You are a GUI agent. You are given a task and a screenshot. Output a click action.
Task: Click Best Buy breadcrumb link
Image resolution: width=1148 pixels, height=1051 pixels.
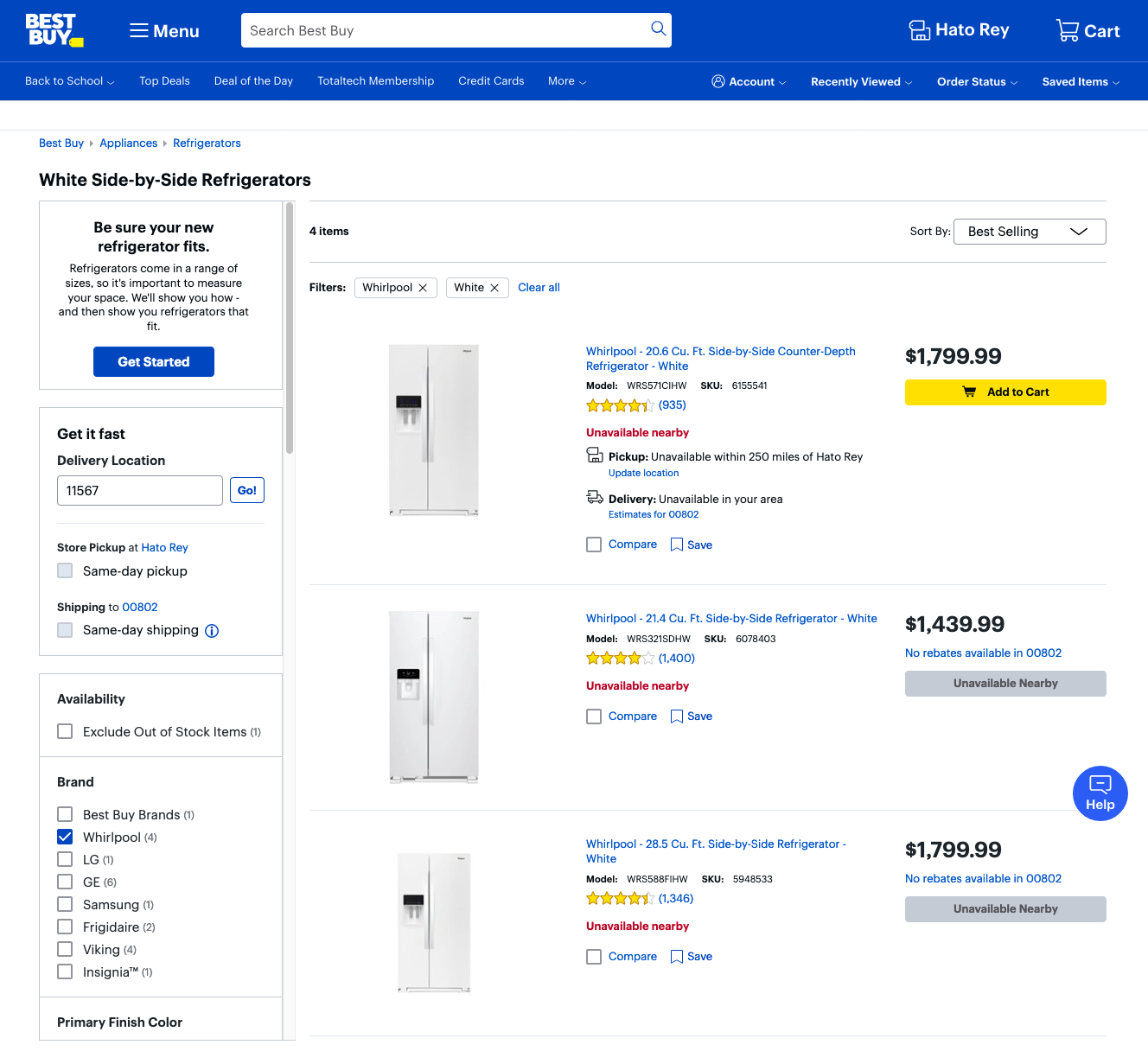coord(61,143)
